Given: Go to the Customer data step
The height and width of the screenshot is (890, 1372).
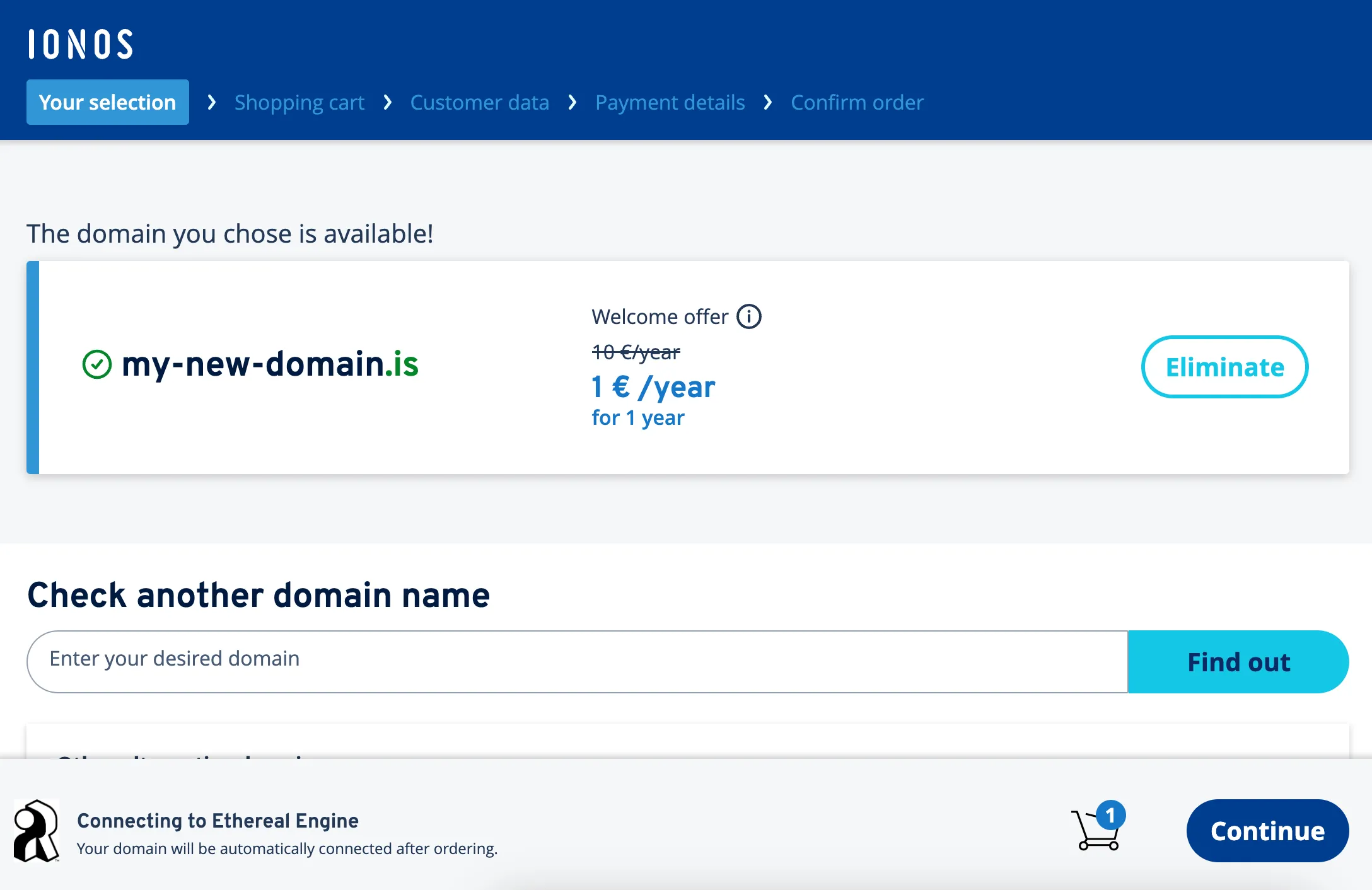Looking at the screenshot, I should pyautogui.click(x=479, y=102).
